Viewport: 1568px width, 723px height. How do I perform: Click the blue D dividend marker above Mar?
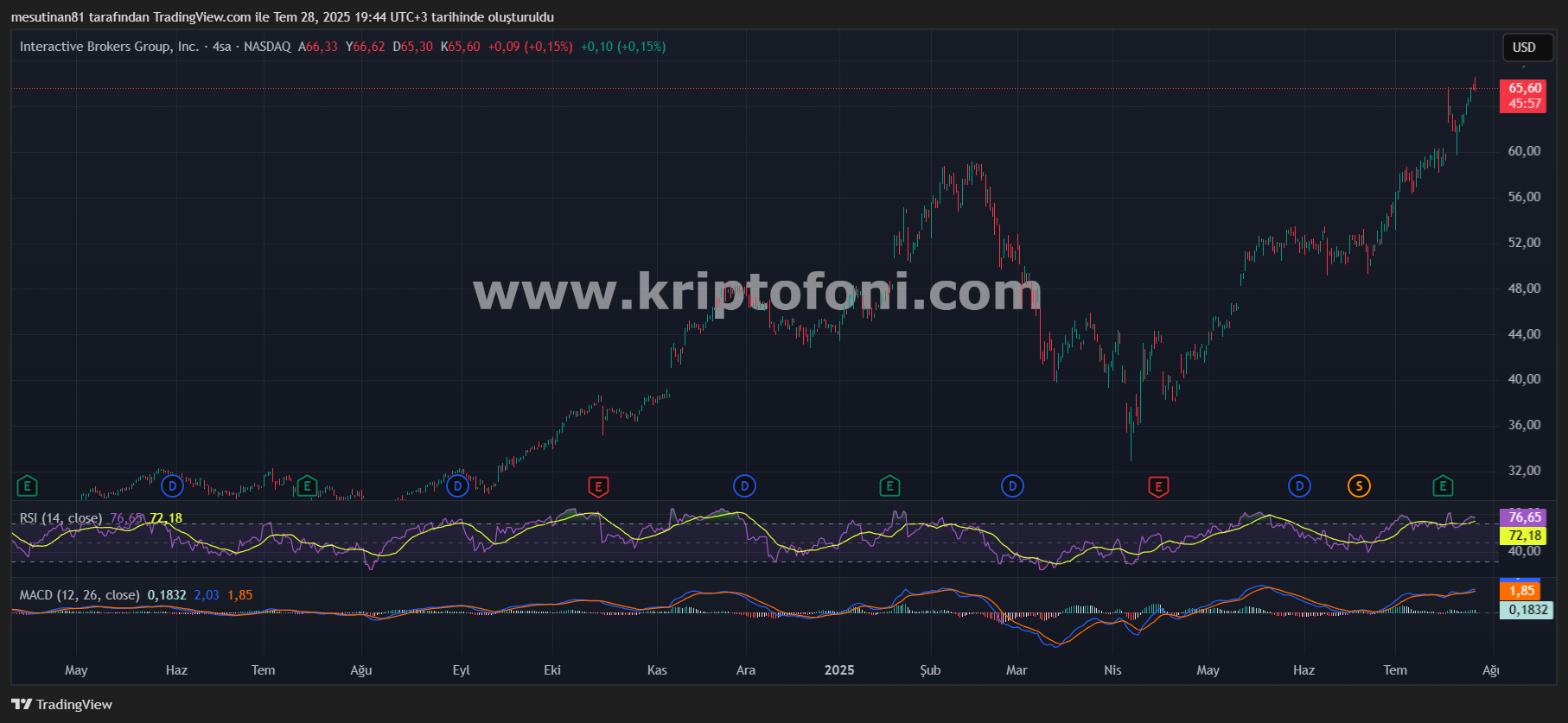[1012, 486]
